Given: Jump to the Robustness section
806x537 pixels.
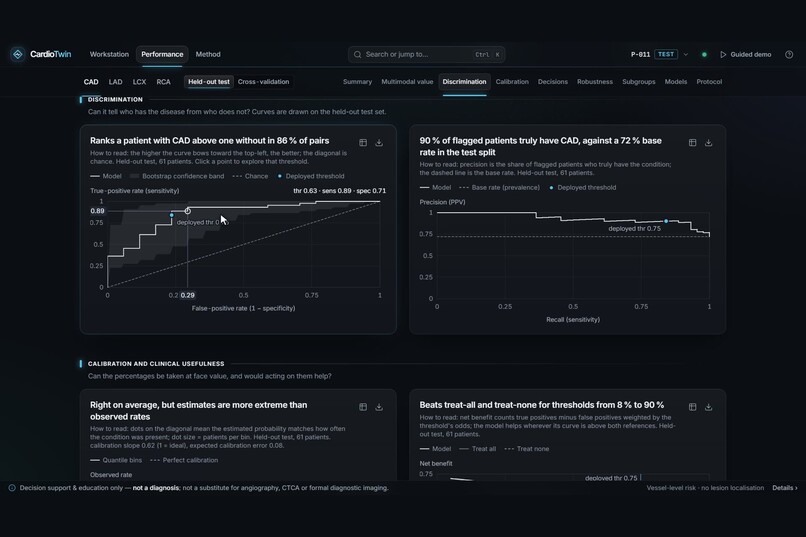Looking at the screenshot, I should click(x=595, y=82).
